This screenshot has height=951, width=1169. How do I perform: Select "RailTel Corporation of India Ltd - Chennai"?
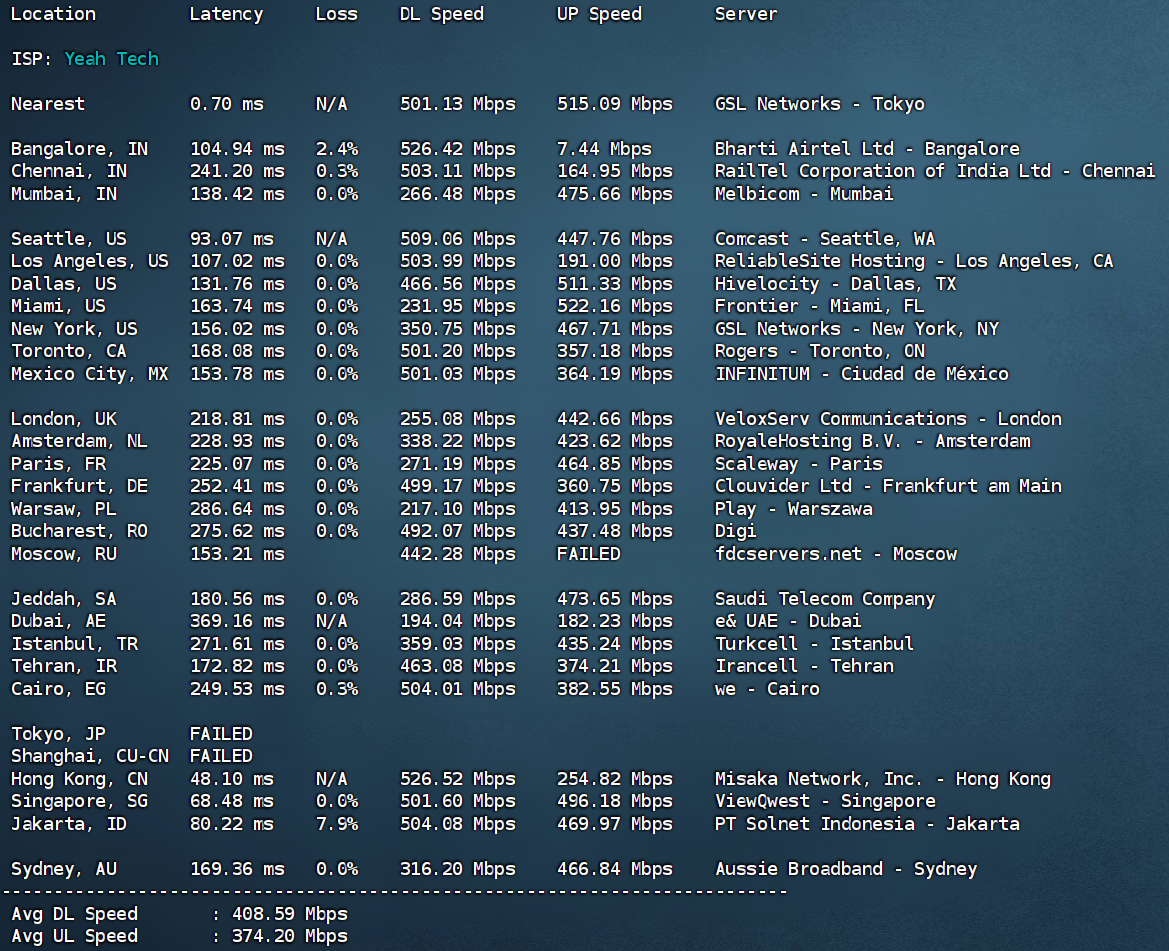coord(935,171)
